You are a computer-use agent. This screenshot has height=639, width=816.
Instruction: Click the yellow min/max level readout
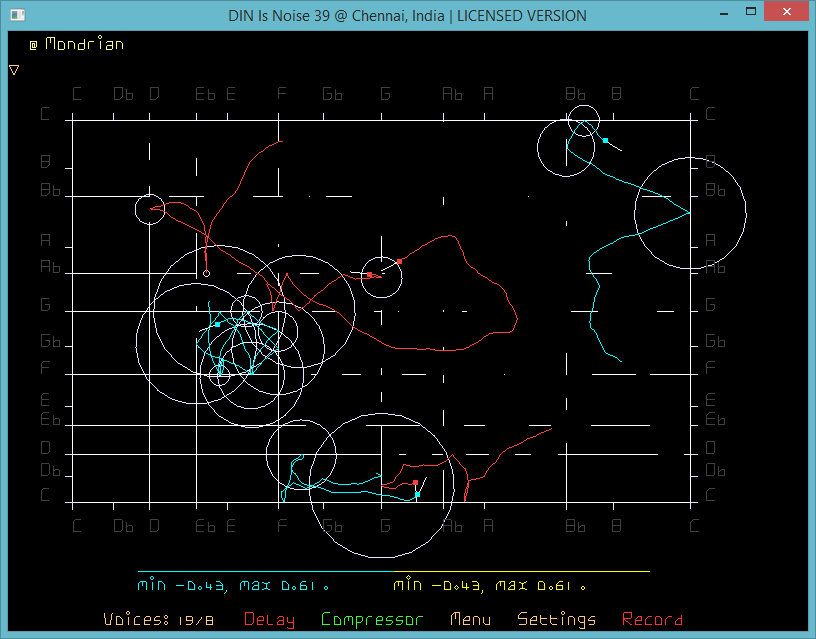click(x=489, y=585)
